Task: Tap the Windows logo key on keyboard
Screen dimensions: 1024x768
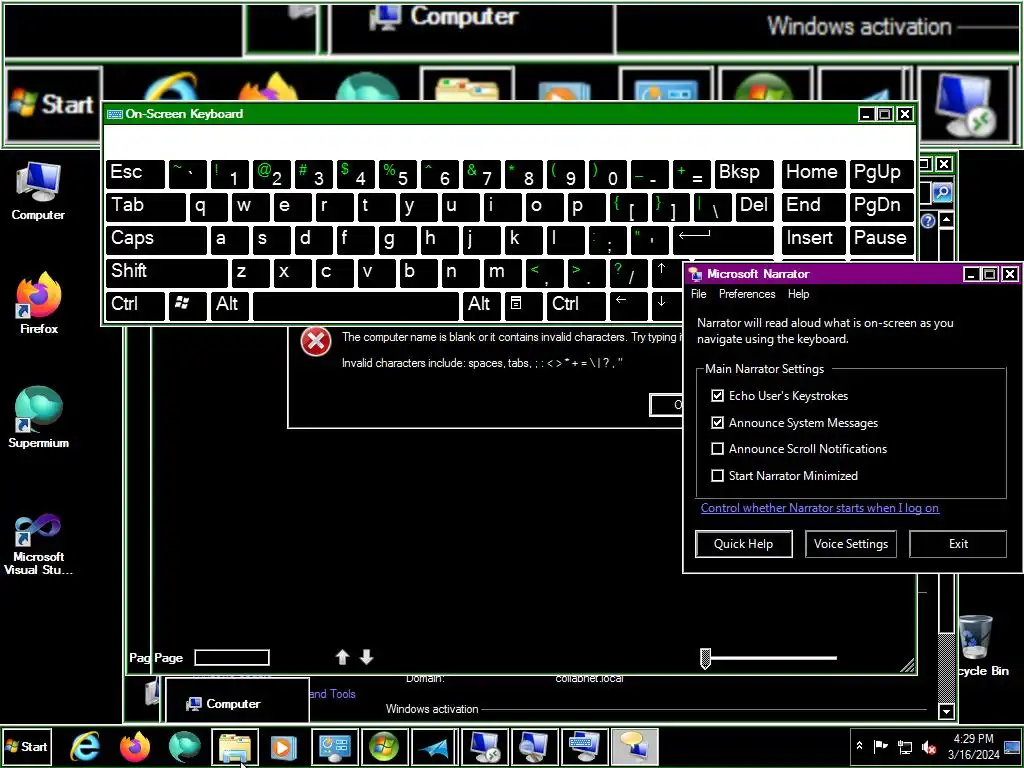Action: click(x=187, y=305)
